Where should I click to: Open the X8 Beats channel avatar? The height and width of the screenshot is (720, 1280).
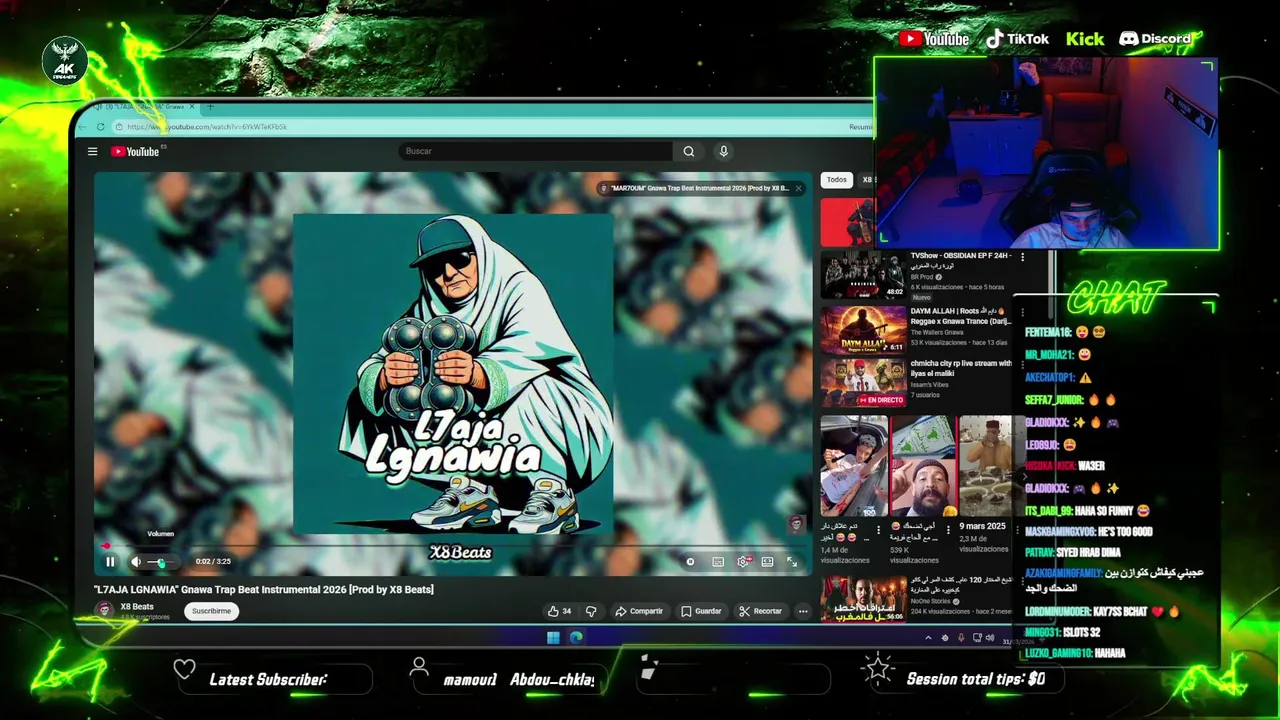(x=104, y=610)
